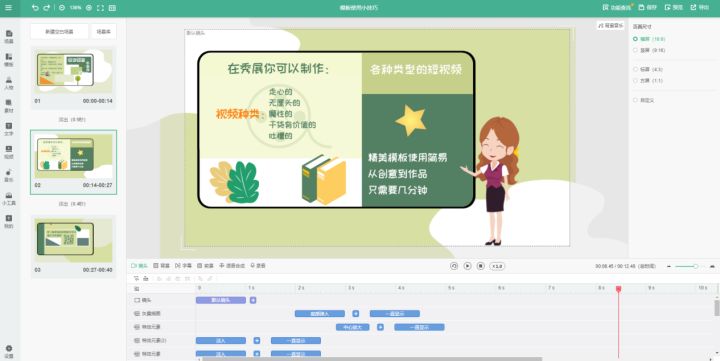Select the 4:3 screen ratio option
720x361 pixels.
pos(648,69)
